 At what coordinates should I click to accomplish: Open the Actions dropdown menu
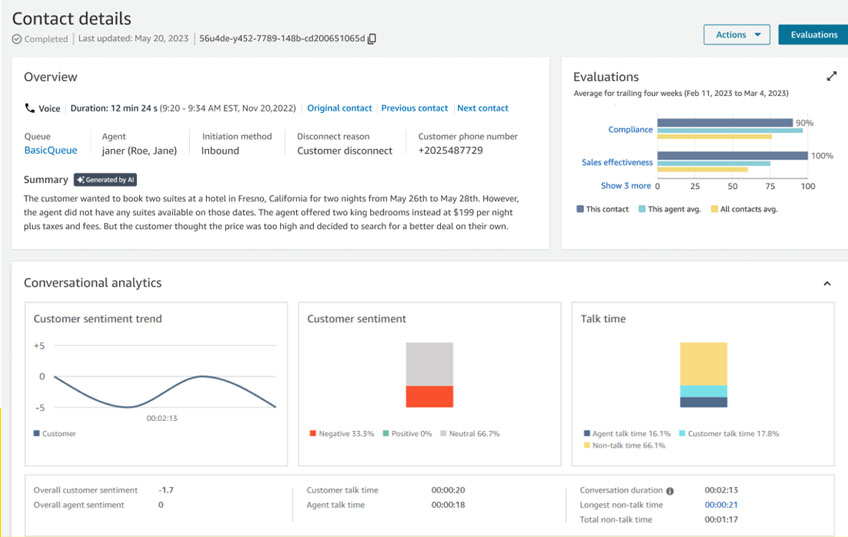[736, 35]
